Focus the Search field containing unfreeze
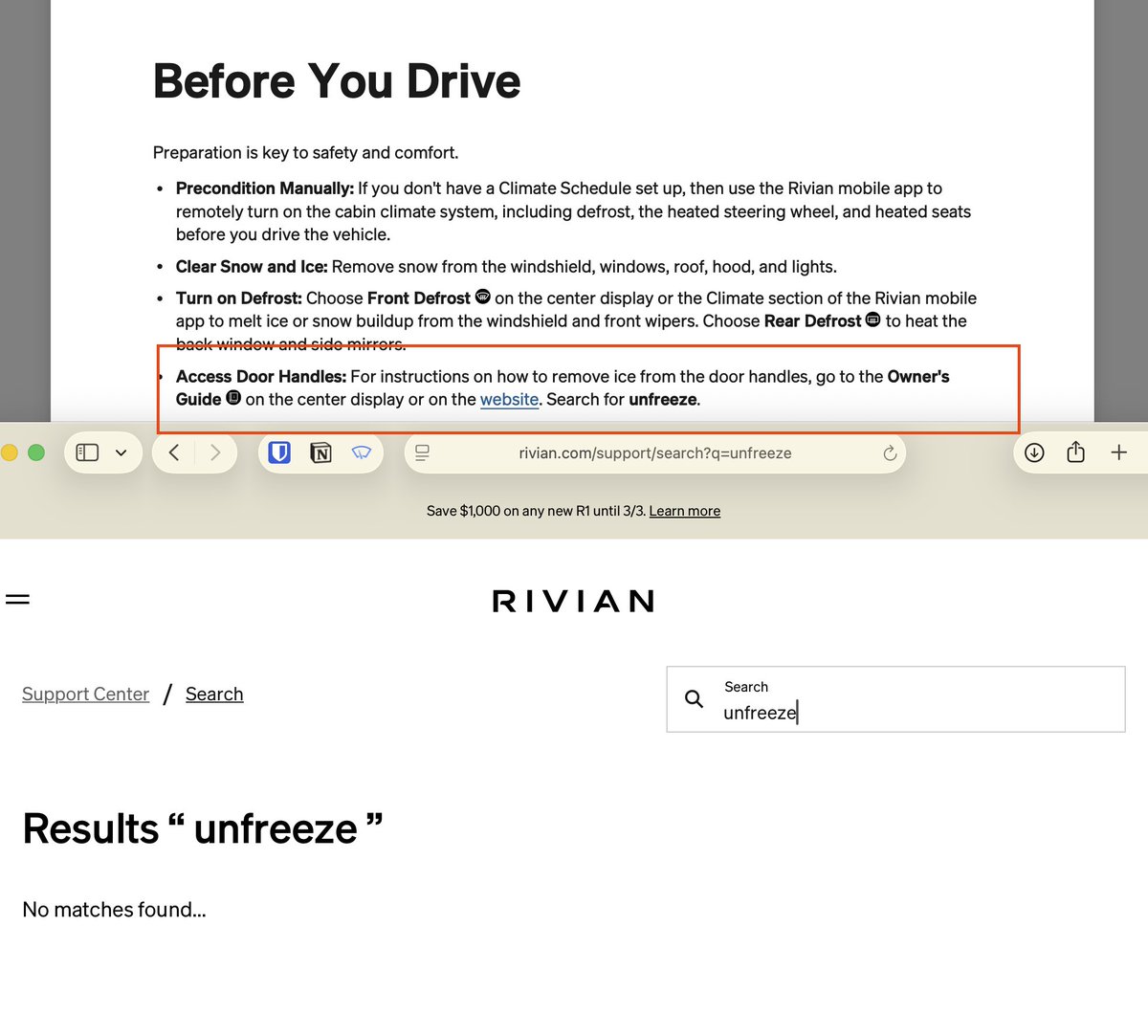Screen dimensions: 1148x1036 click(895, 699)
